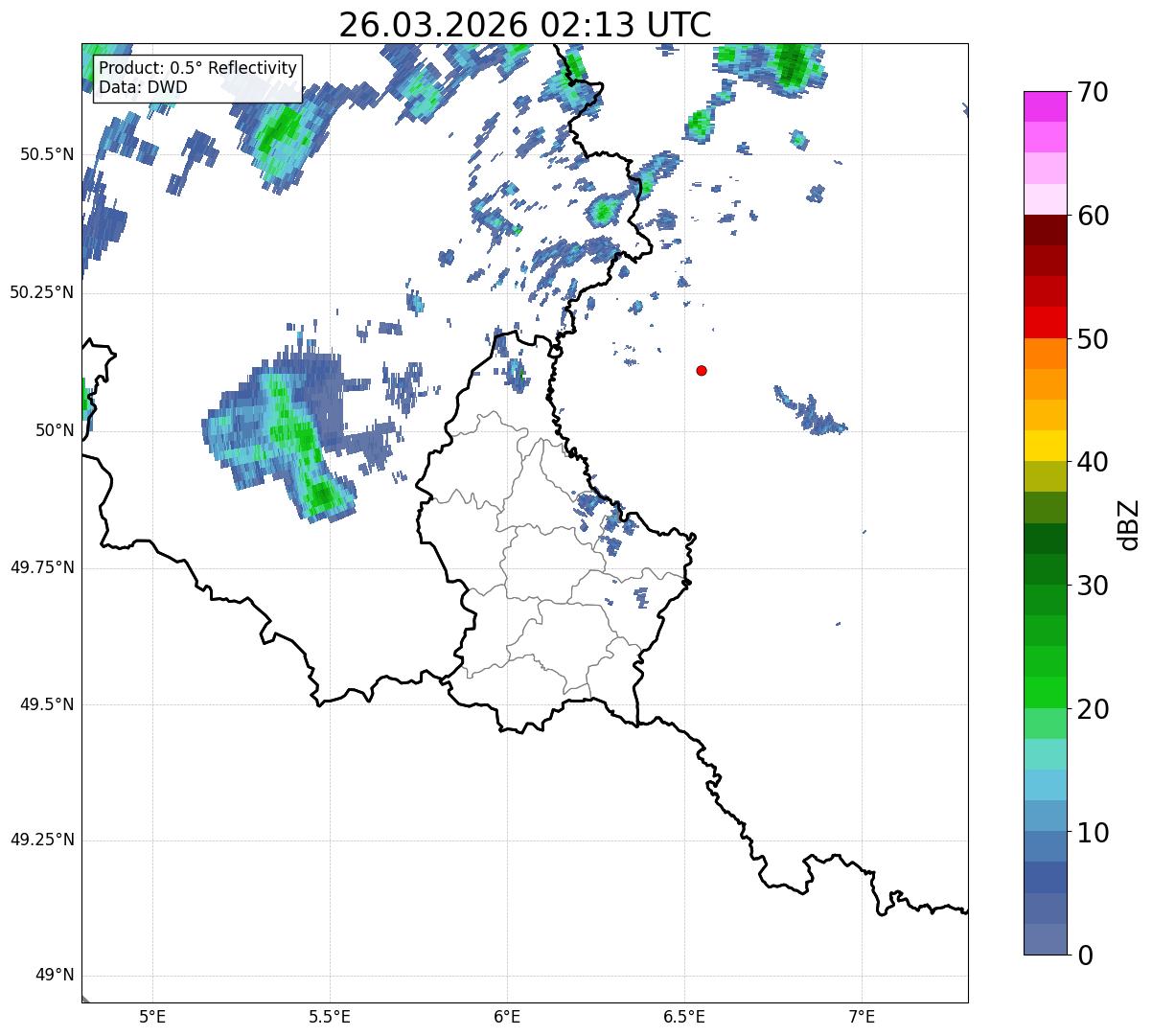Click the 'Data: DWD' label

coord(144,87)
